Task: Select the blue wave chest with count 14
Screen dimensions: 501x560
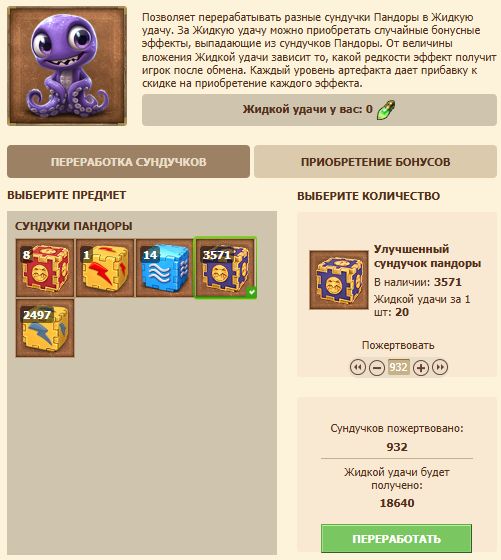Action: tap(165, 268)
